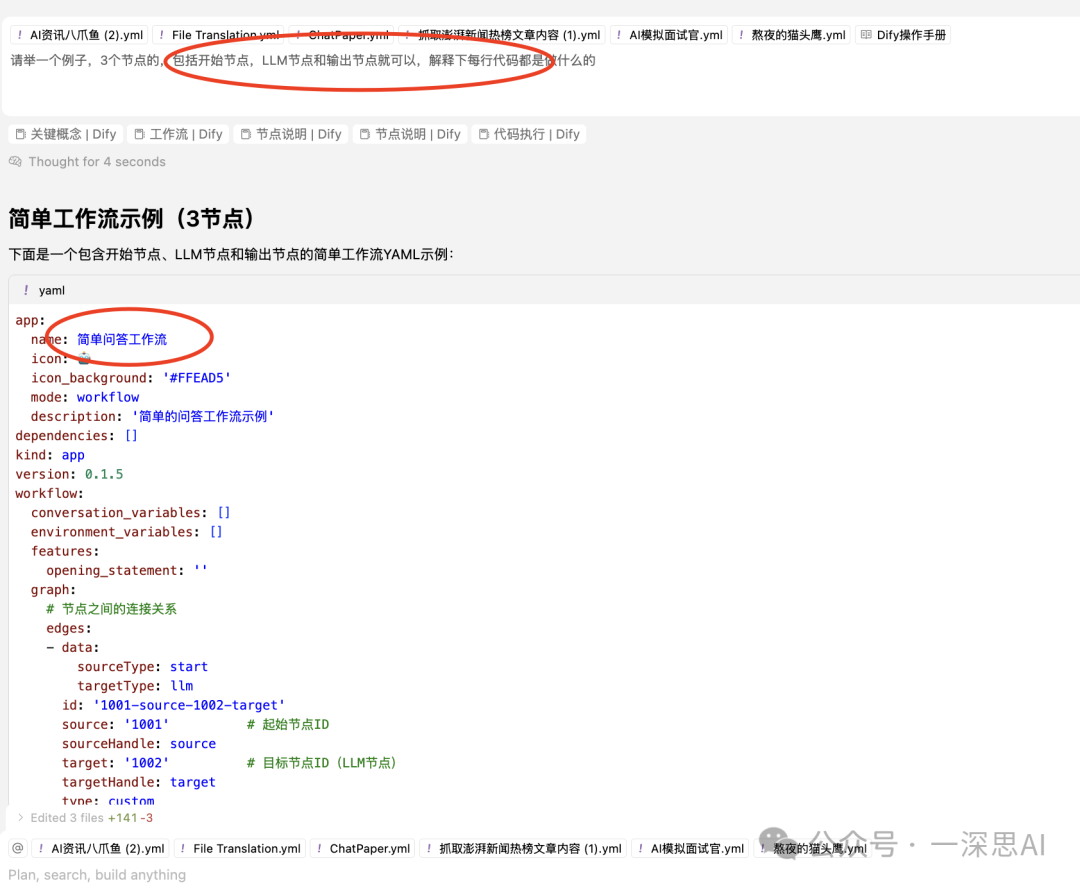Select ChatPaper.yml chip above the input box
This screenshot has height=888, width=1080.
(364, 849)
